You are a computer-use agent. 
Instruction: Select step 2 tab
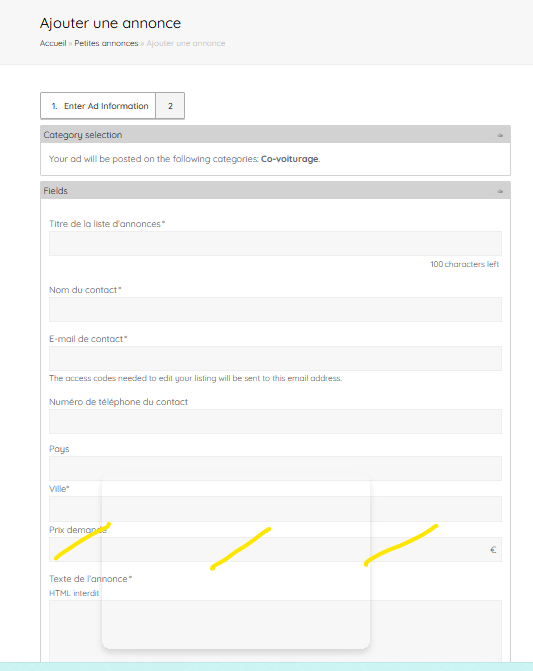(x=170, y=106)
